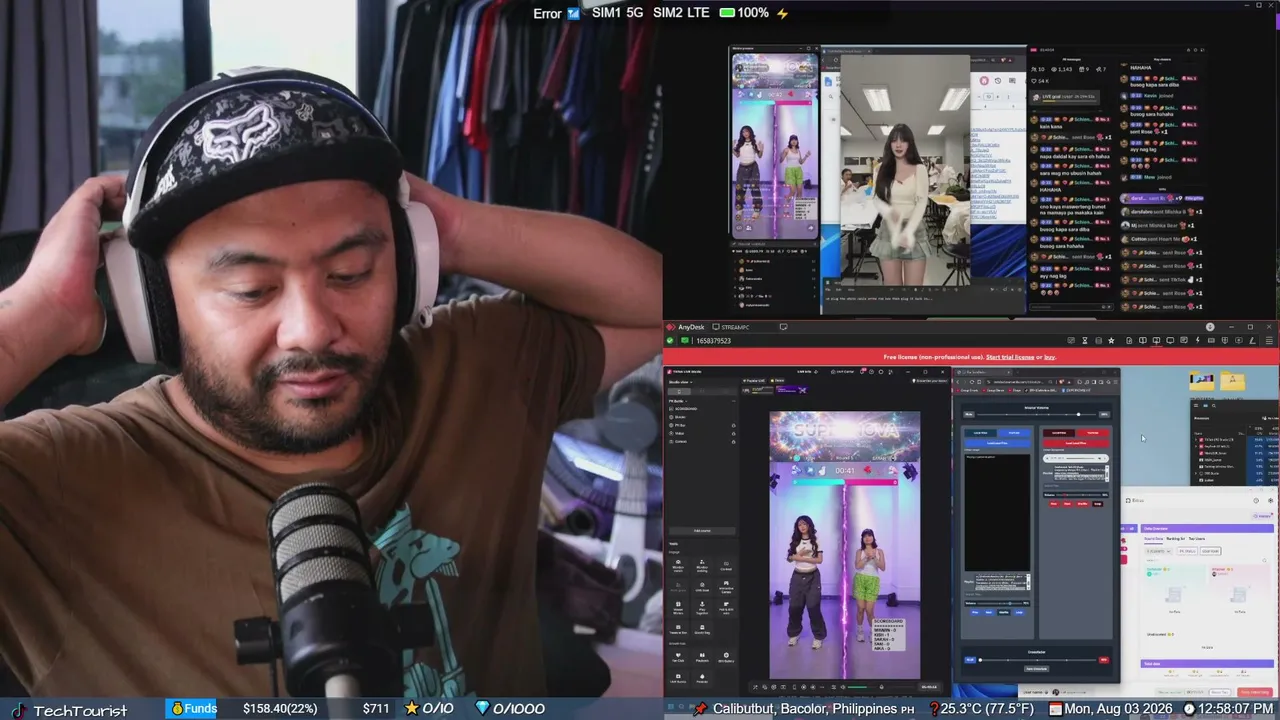Toggle Shuffle on the red right deck
The height and width of the screenshot is (720, 1280).
click(1082, 503)
